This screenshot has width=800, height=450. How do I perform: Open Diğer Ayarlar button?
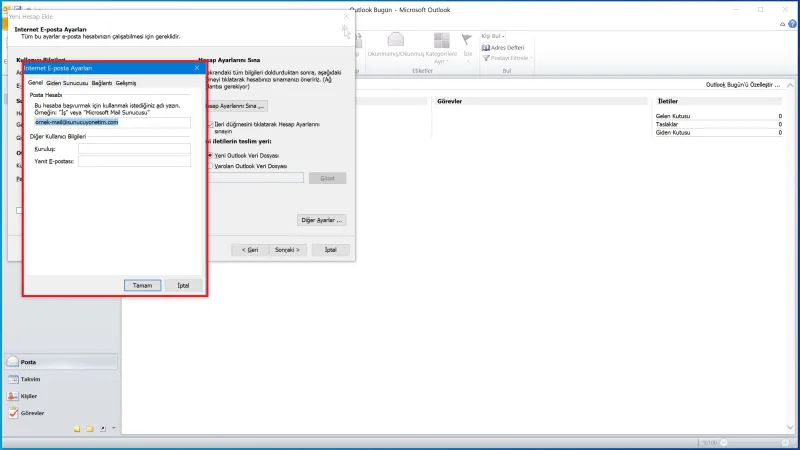321,220
